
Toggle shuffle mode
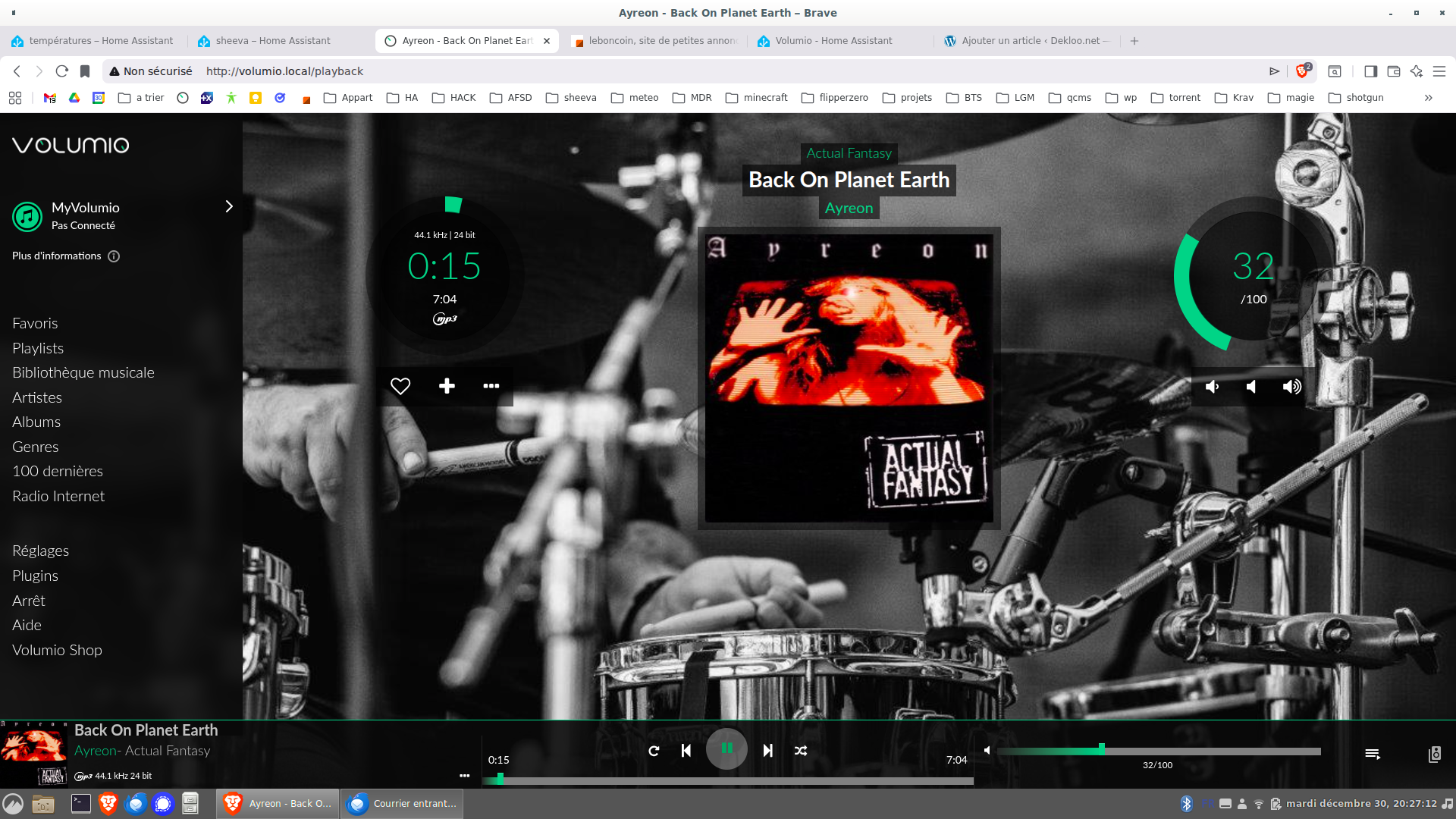coord(801,751)
